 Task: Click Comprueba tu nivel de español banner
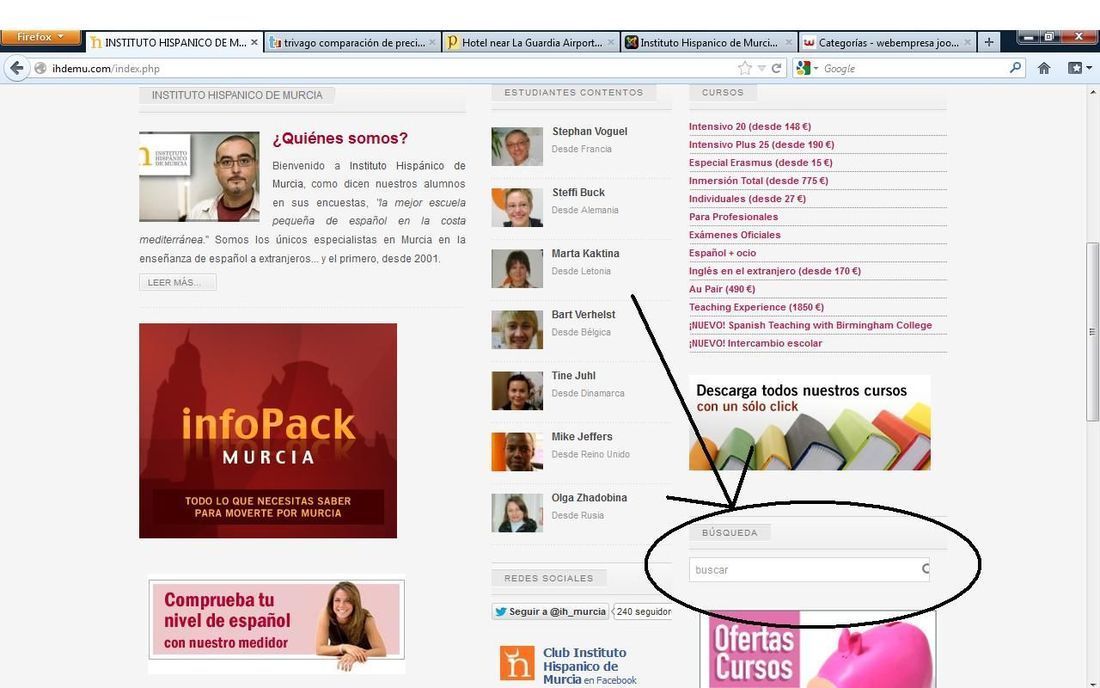276,624
